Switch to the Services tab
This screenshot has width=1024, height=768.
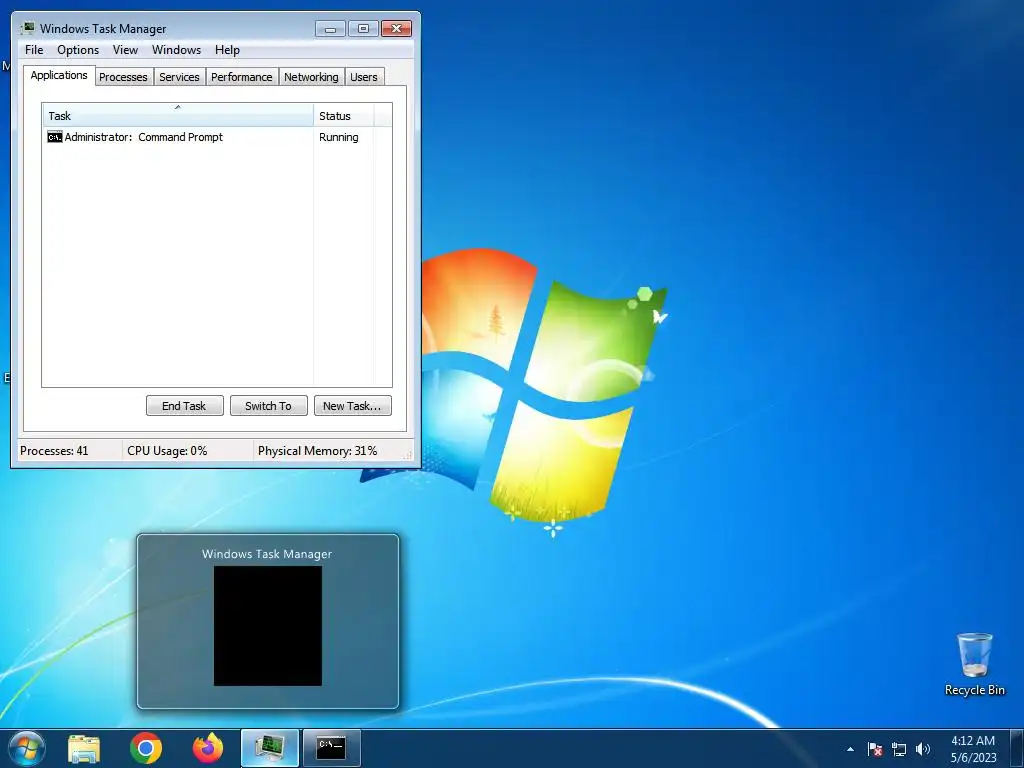tap(179, 77)
